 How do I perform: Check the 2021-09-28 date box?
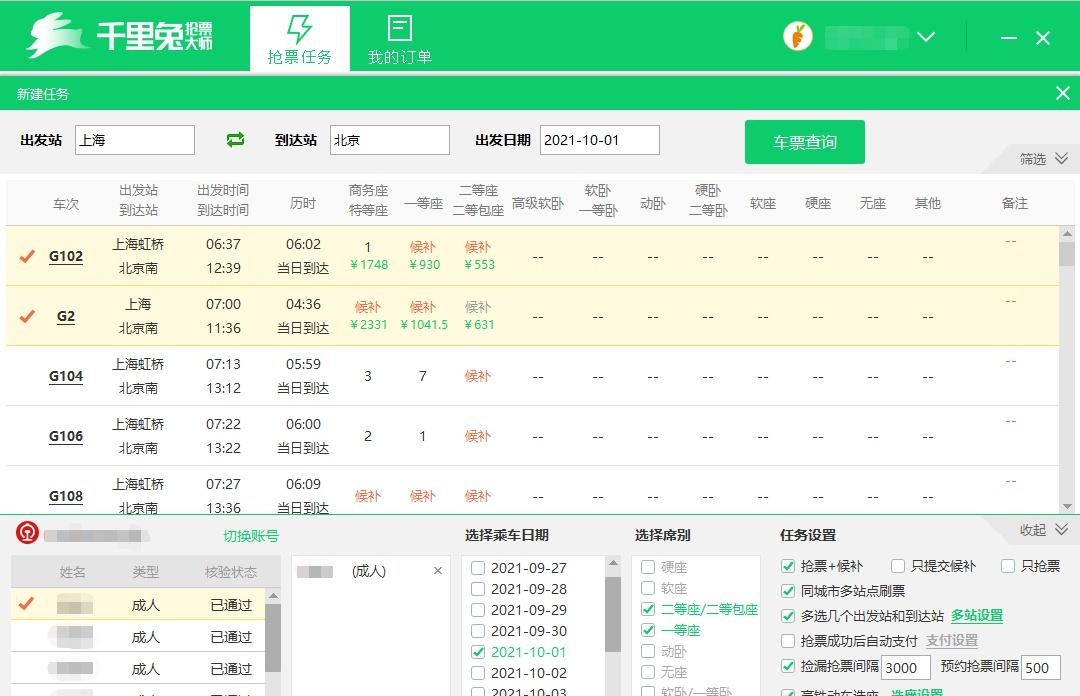pyautogui.click(x=477, y=589)
